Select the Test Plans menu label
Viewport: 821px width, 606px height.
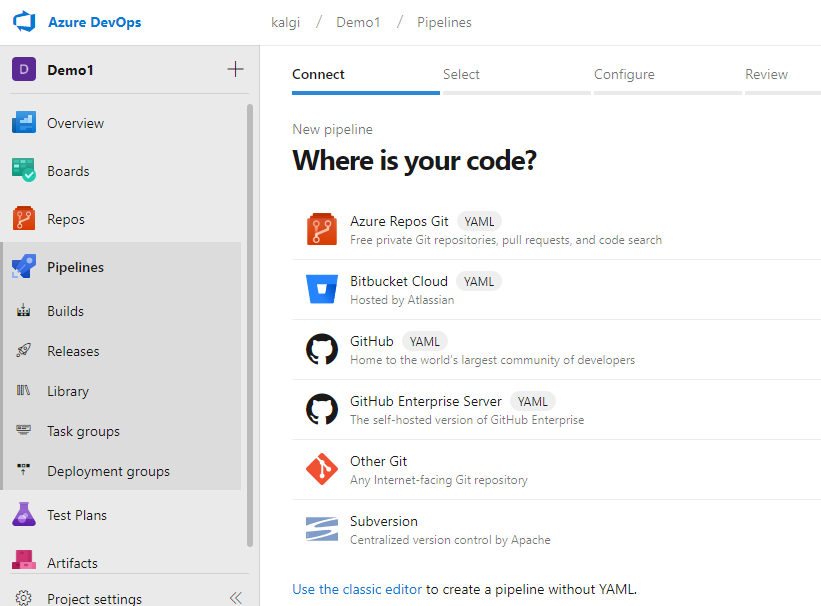77,515
